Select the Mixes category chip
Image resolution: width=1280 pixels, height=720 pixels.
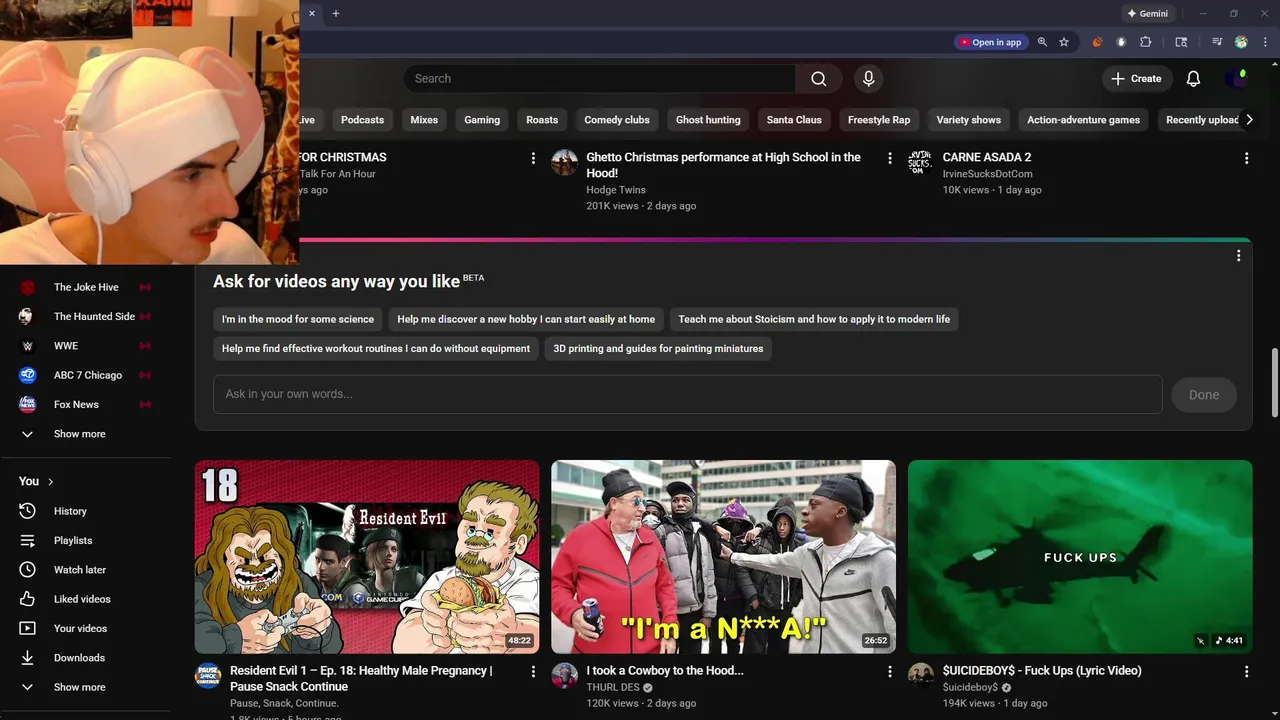424,120
